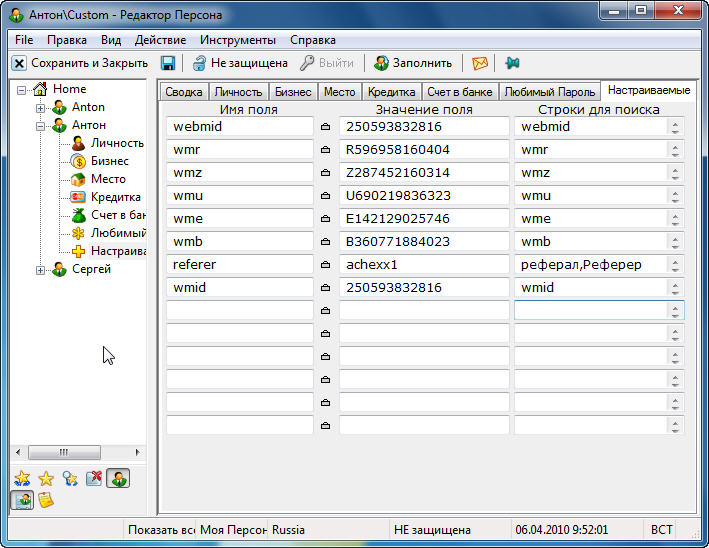Open the Справка menu
709x548 pixels.
pos(313,40)
